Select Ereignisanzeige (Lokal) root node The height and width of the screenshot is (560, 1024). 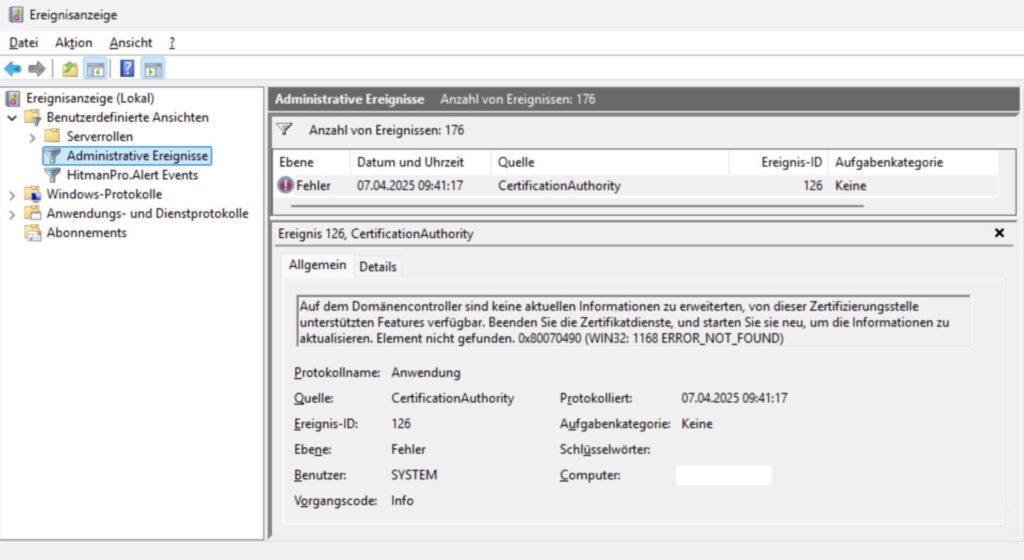tap(90, 99)
